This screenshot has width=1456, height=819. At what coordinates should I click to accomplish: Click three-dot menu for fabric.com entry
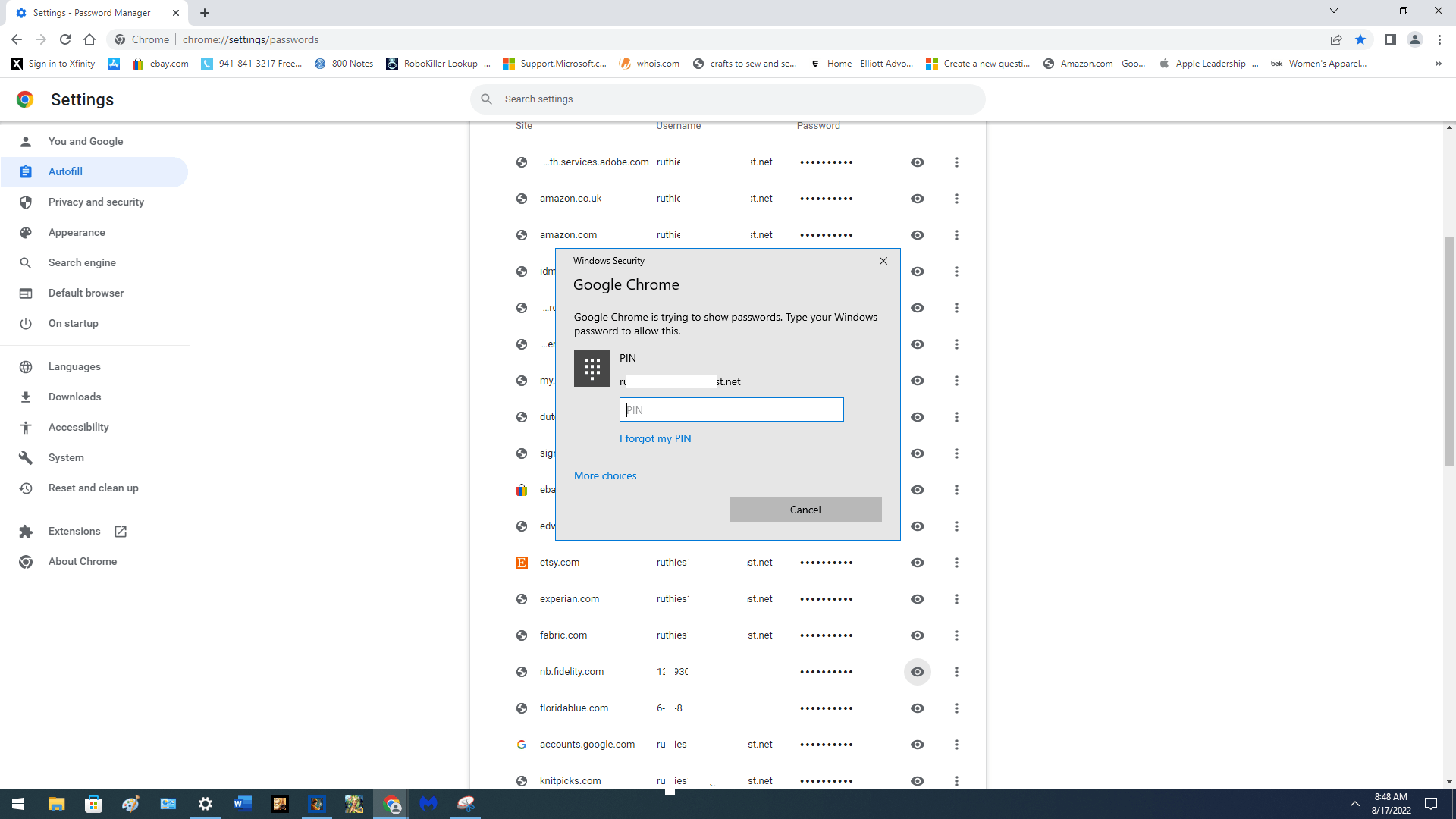(957, 635)
